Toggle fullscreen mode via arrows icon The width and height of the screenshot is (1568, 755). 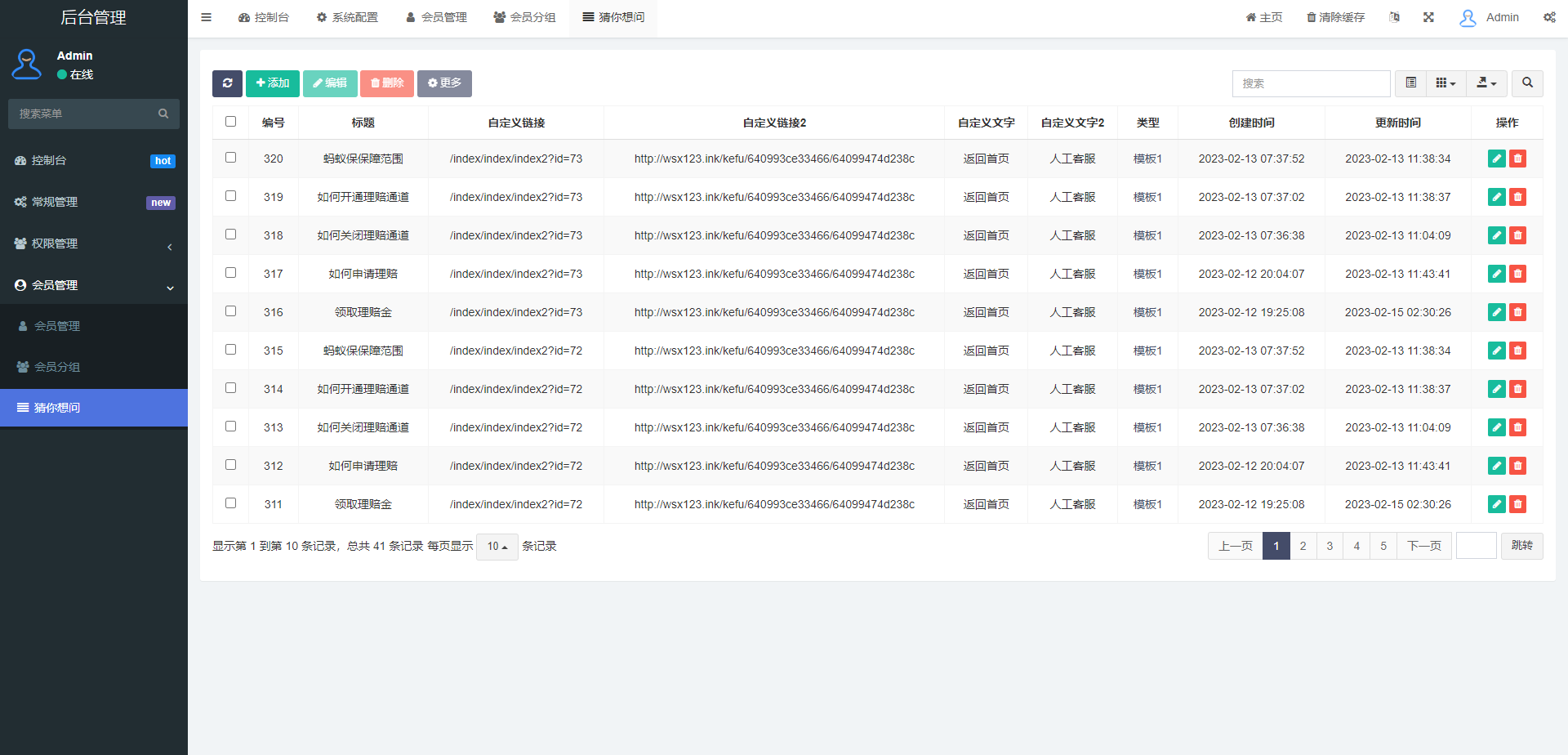coord(1428,16)
